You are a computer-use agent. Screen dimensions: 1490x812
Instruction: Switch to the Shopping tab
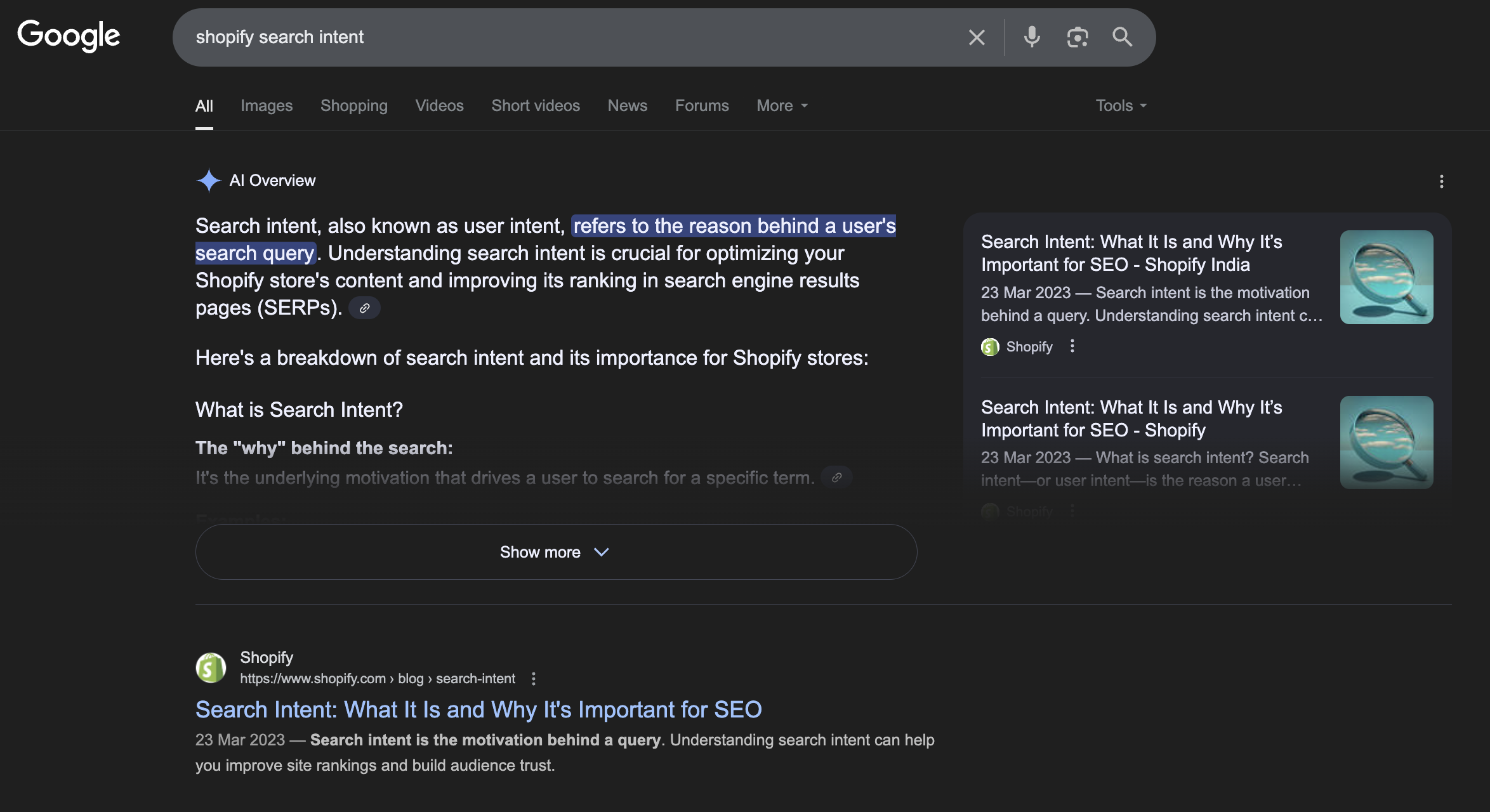pos(353,106)
